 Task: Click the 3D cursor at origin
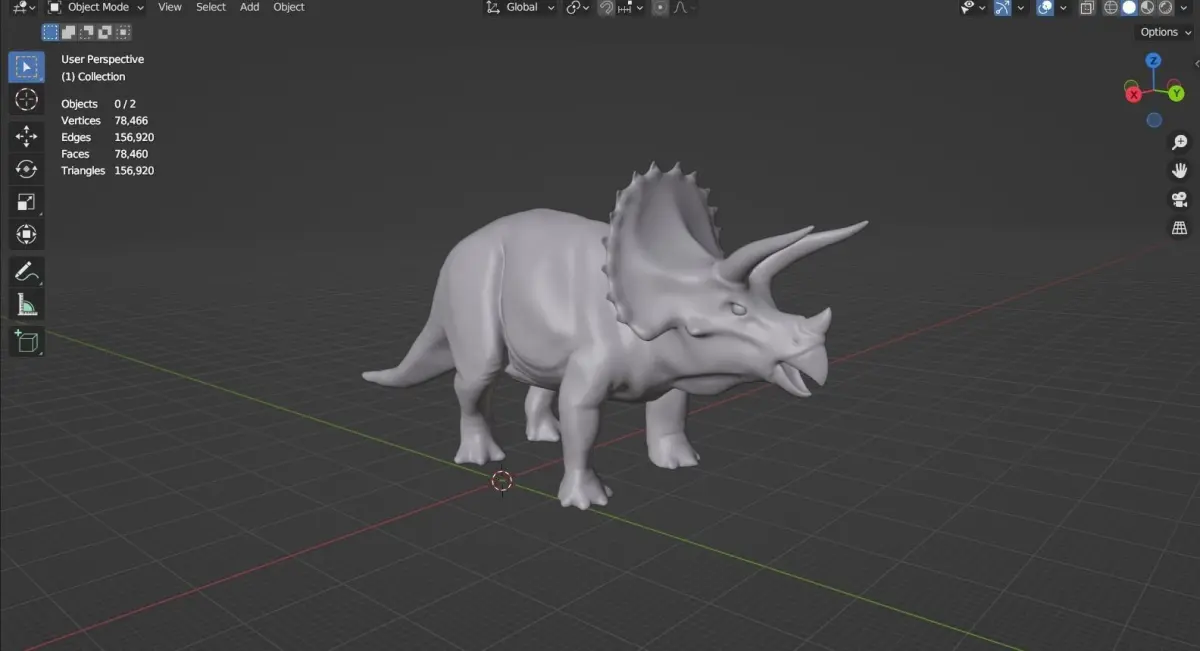[x=502, y=481]
